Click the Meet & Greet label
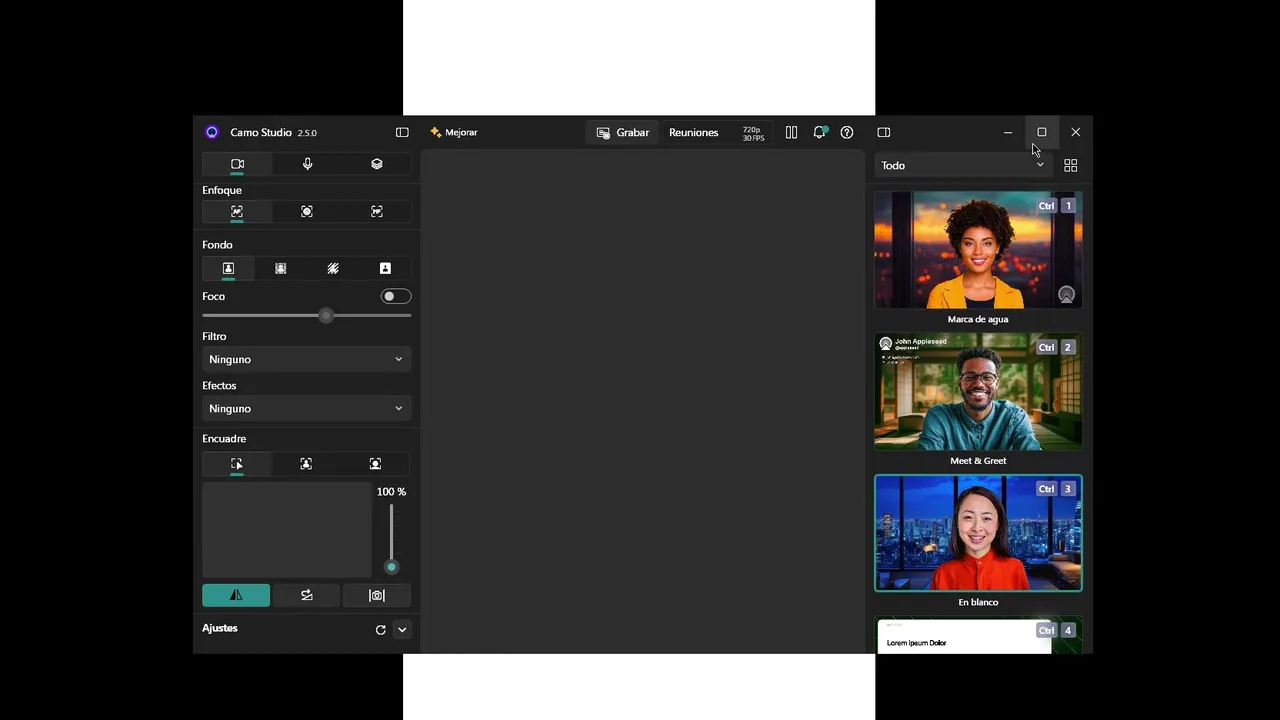This screenshot has width=1280, height=720. point(978,461)
